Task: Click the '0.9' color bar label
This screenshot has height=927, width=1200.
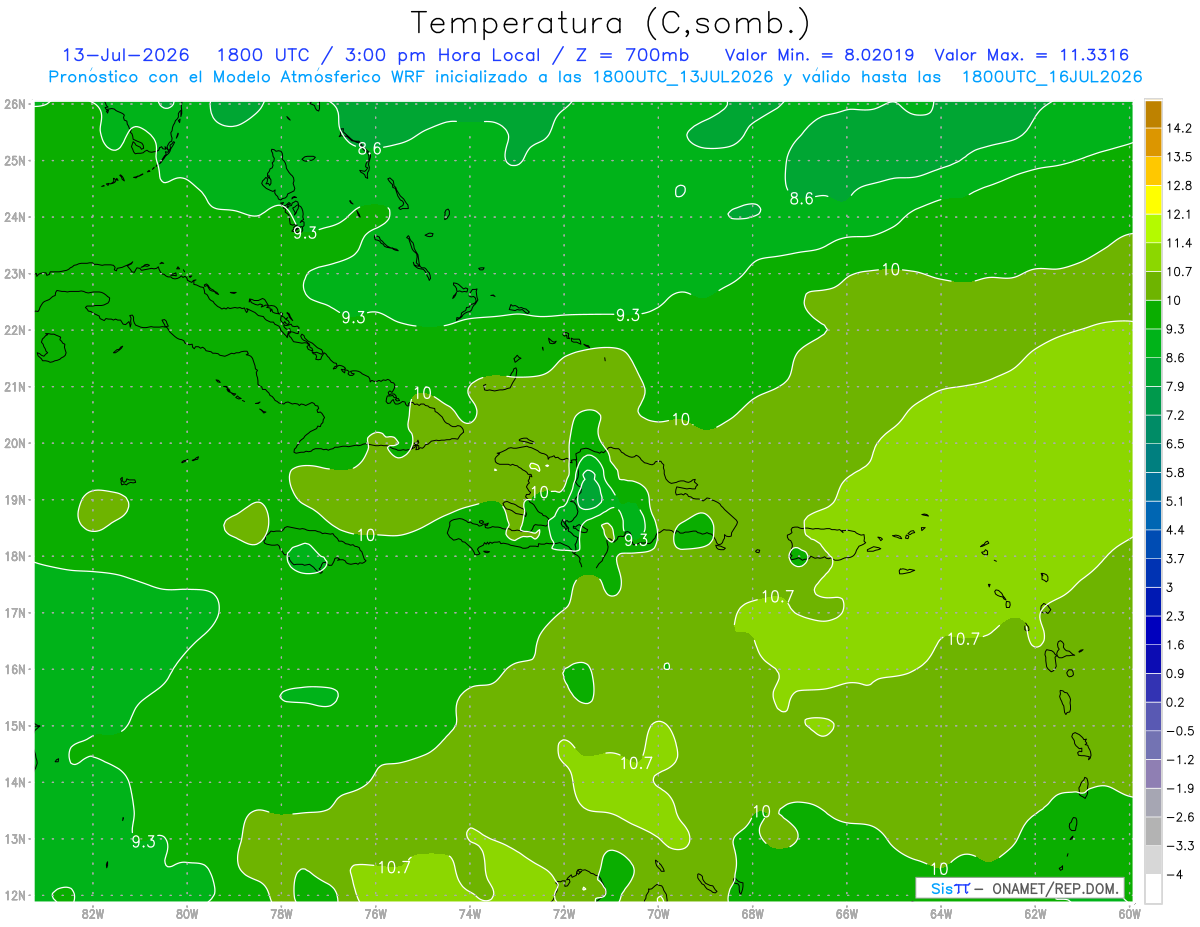Action: pos(1177,673)
